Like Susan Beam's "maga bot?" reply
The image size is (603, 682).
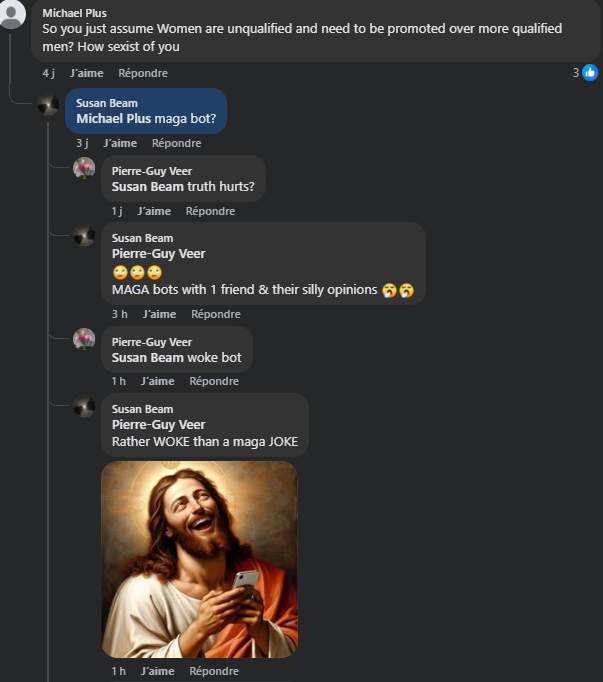point(119,143)
